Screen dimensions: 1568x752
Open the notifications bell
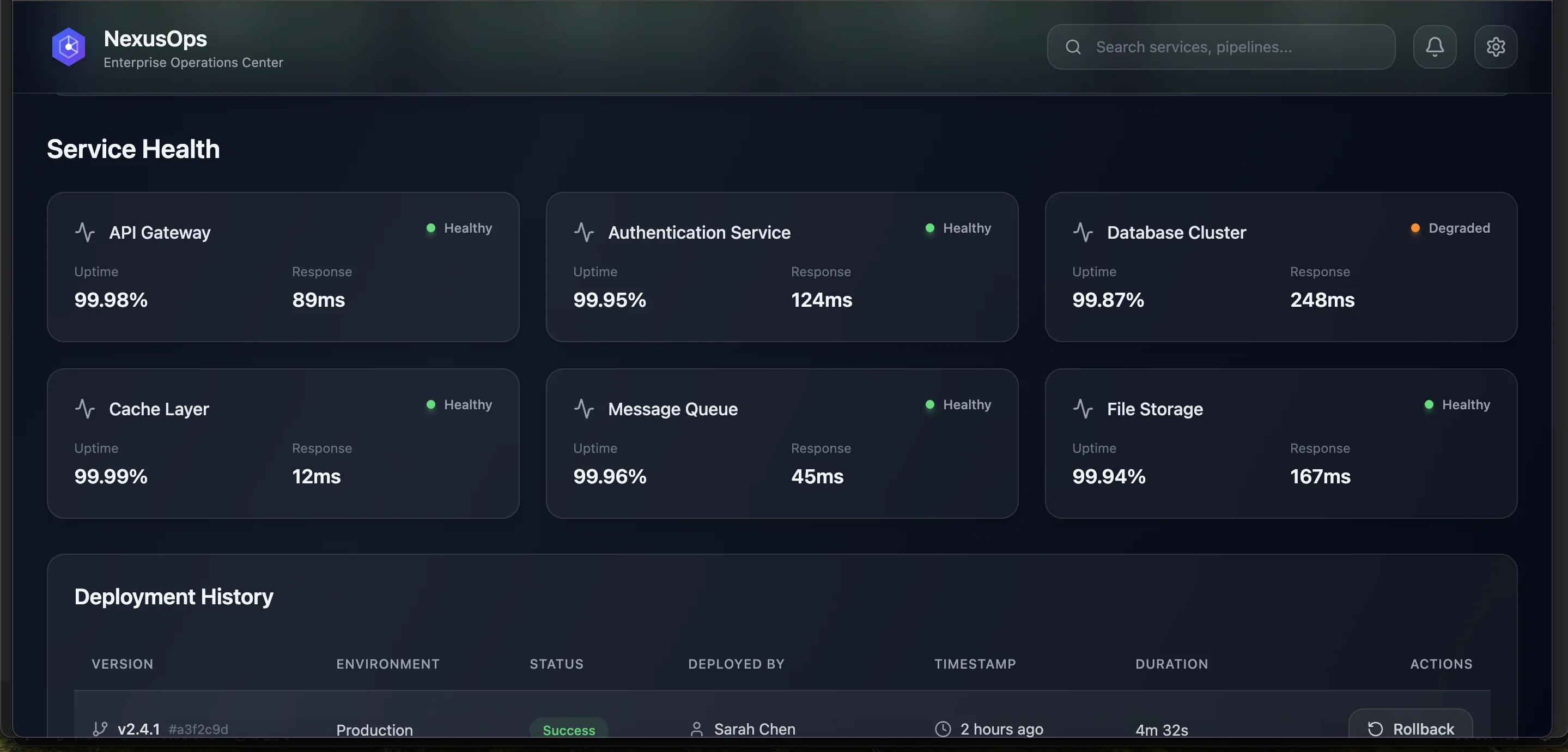(x=1435, y=47)
